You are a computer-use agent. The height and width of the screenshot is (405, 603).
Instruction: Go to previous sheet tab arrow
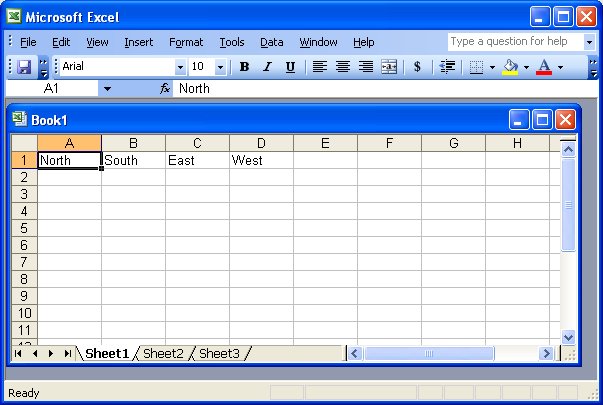(x=35, y=353)
